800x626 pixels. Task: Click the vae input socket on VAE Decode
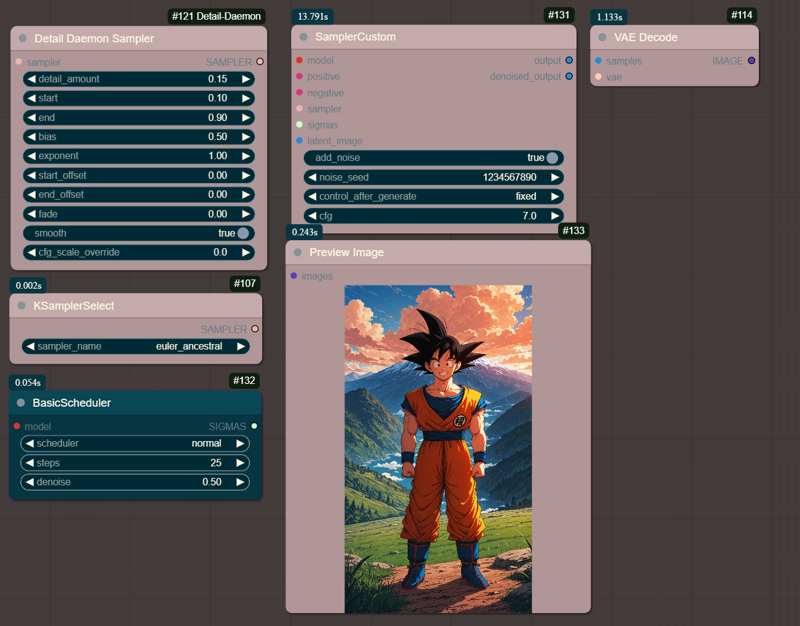[x=598, y=77]
